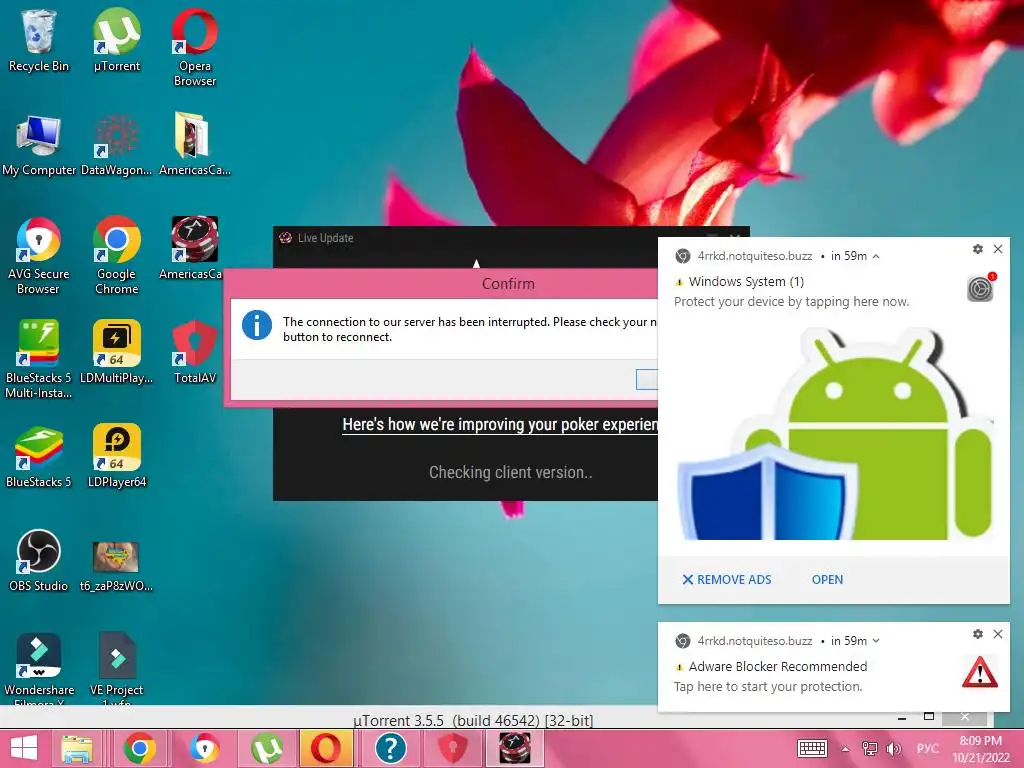The width and height of the screenshot is (1024, 768).
Task: Click the red warning triangle notification icon
Action: pyautogui.click(x=980, y=673)
